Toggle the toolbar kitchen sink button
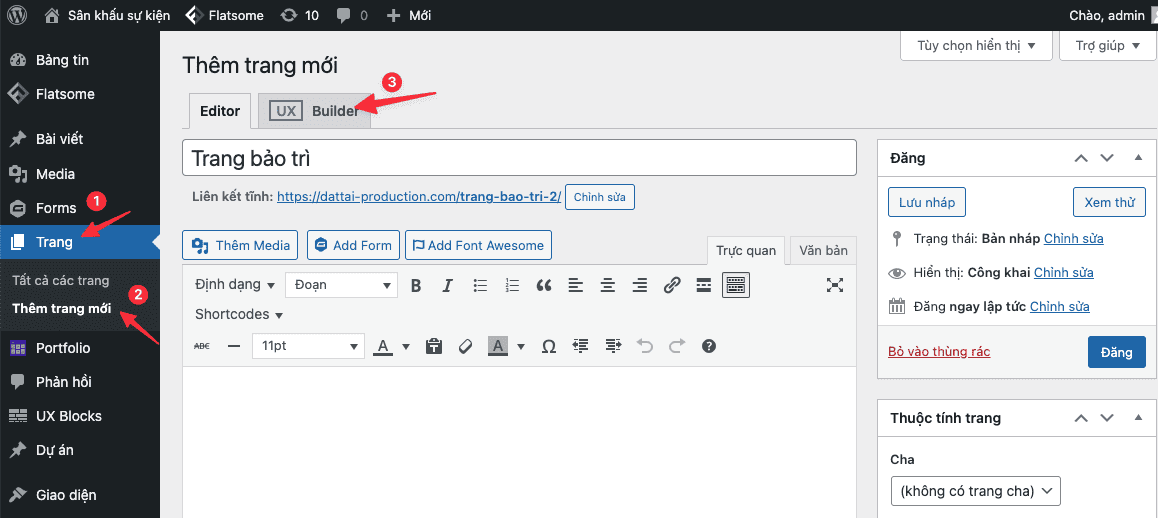1158x518 pixels. [736, 285]
